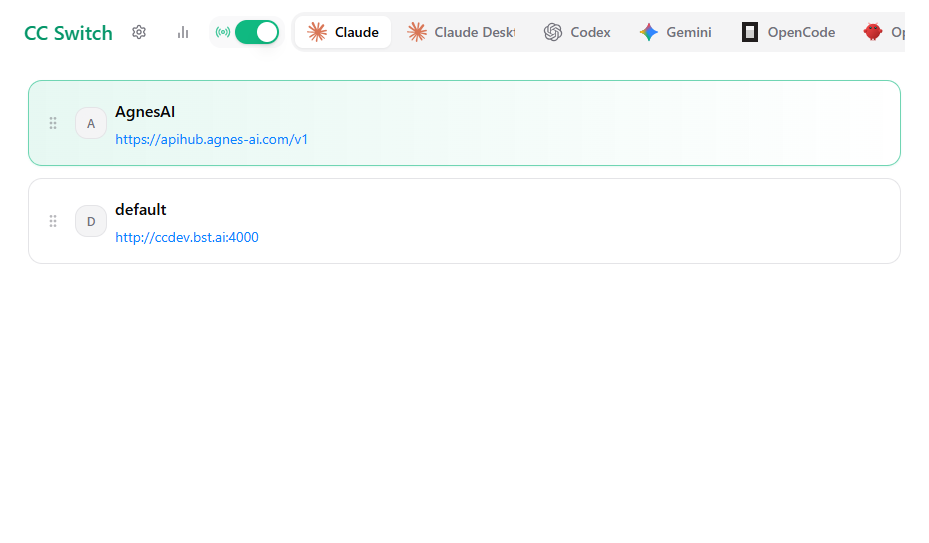
Task: Click the Gemini sparkle logo icon
Action: (649, 32)
